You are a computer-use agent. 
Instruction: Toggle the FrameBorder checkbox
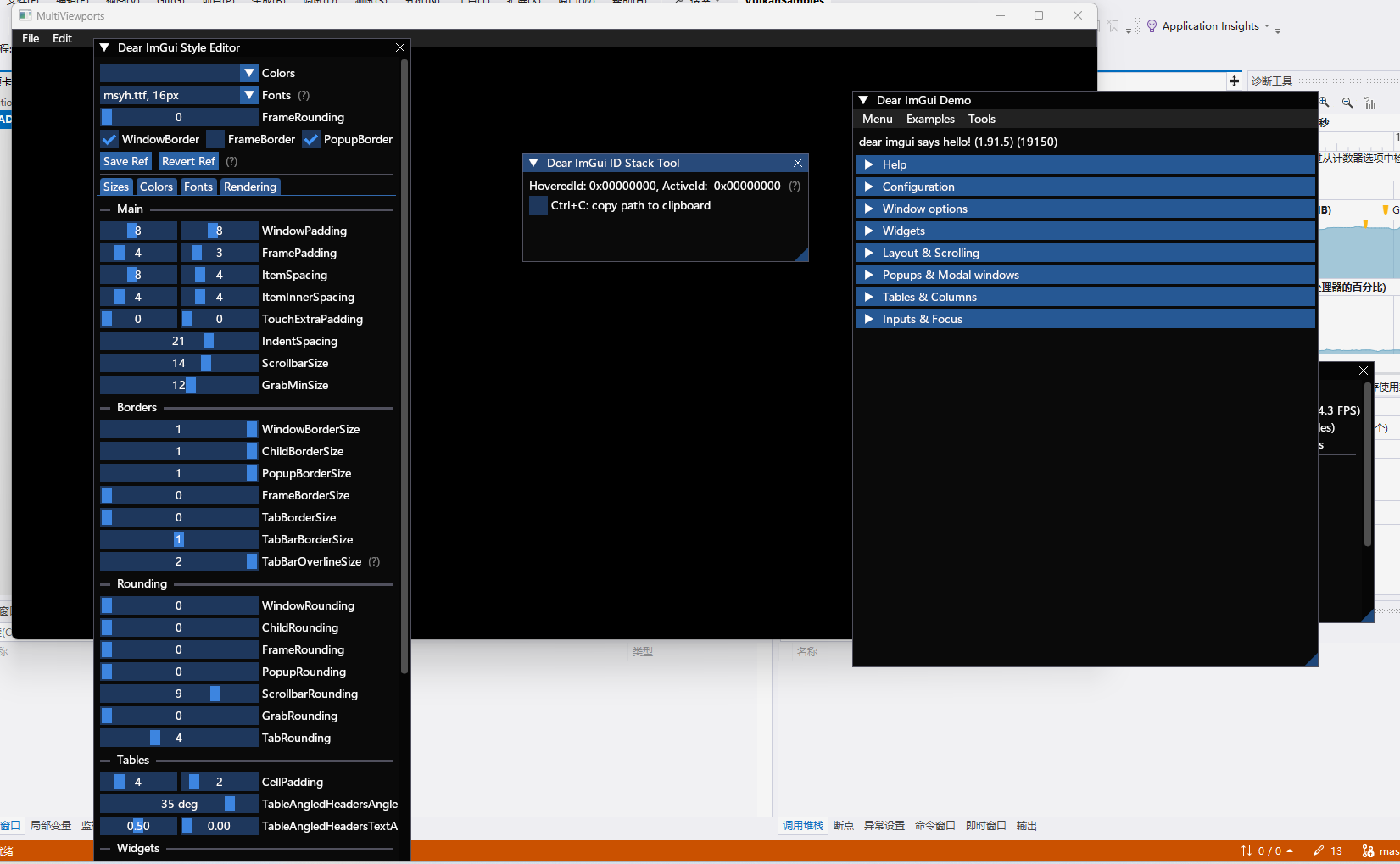[x=215, y=140]
